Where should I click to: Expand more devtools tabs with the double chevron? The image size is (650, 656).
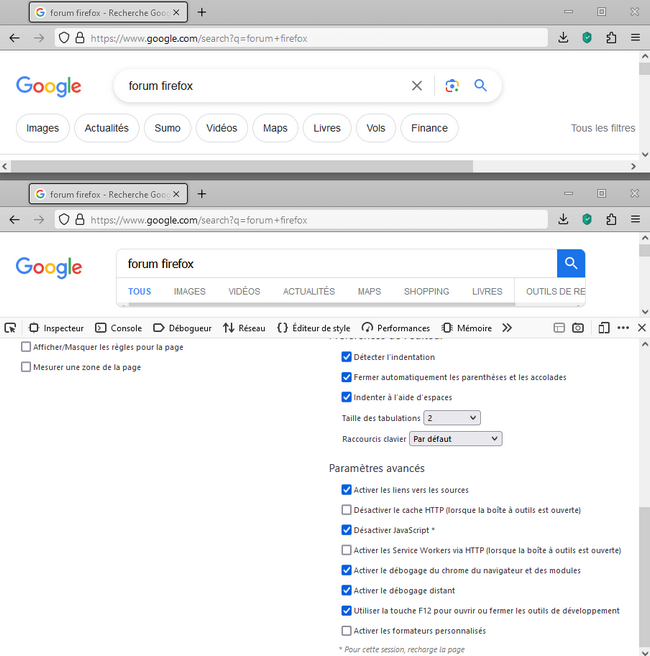(x=507, y=328)
